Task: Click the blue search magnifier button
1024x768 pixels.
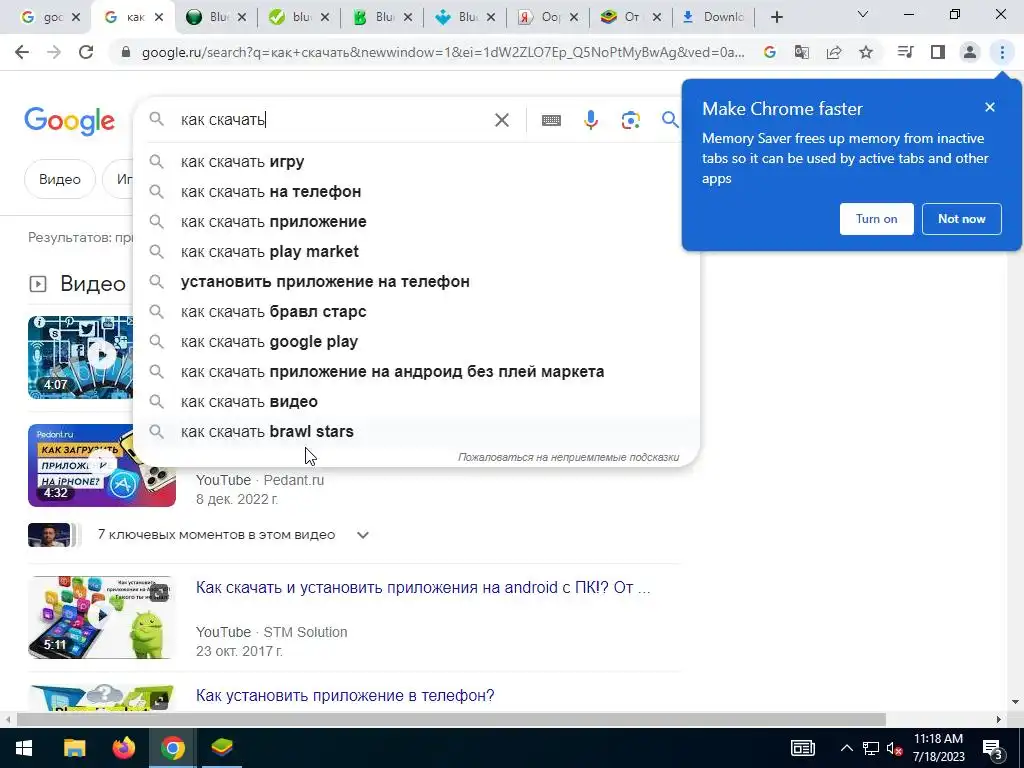Action: pos(670,120)
